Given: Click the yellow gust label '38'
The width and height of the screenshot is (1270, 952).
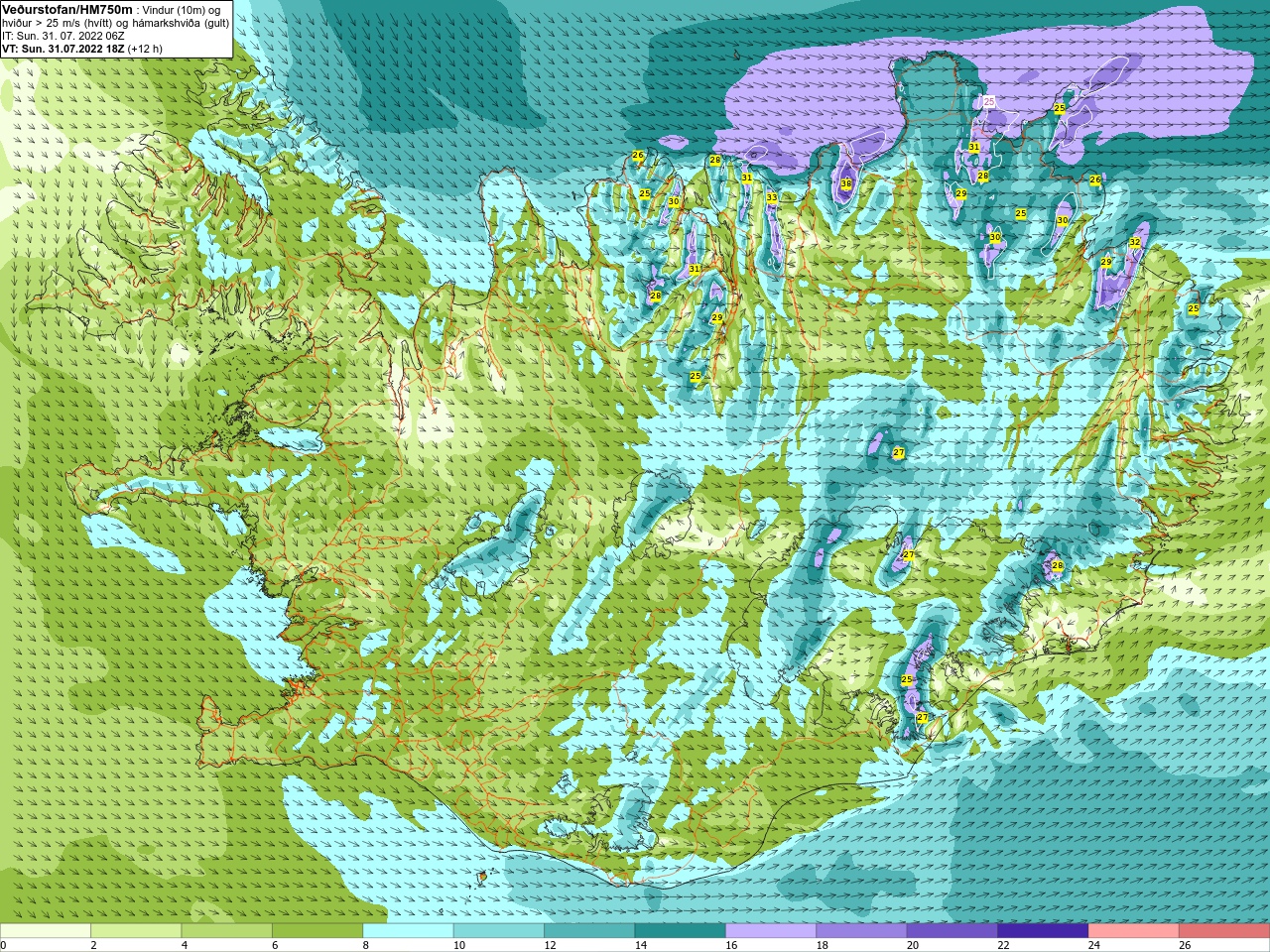Looking at the screenshot, I should [x=846, y=183].
